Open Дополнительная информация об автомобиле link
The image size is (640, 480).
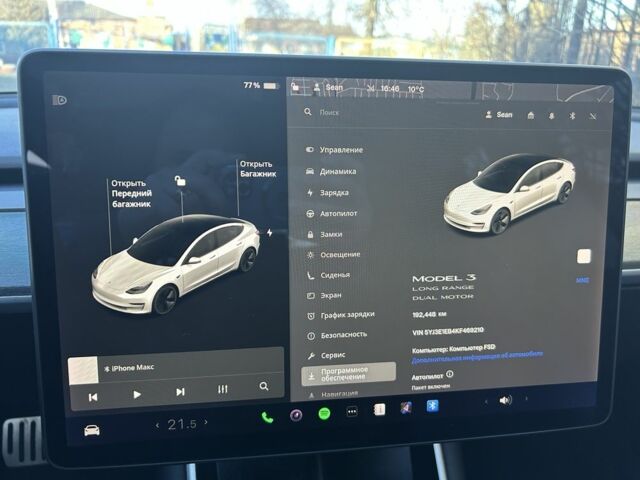477,354
